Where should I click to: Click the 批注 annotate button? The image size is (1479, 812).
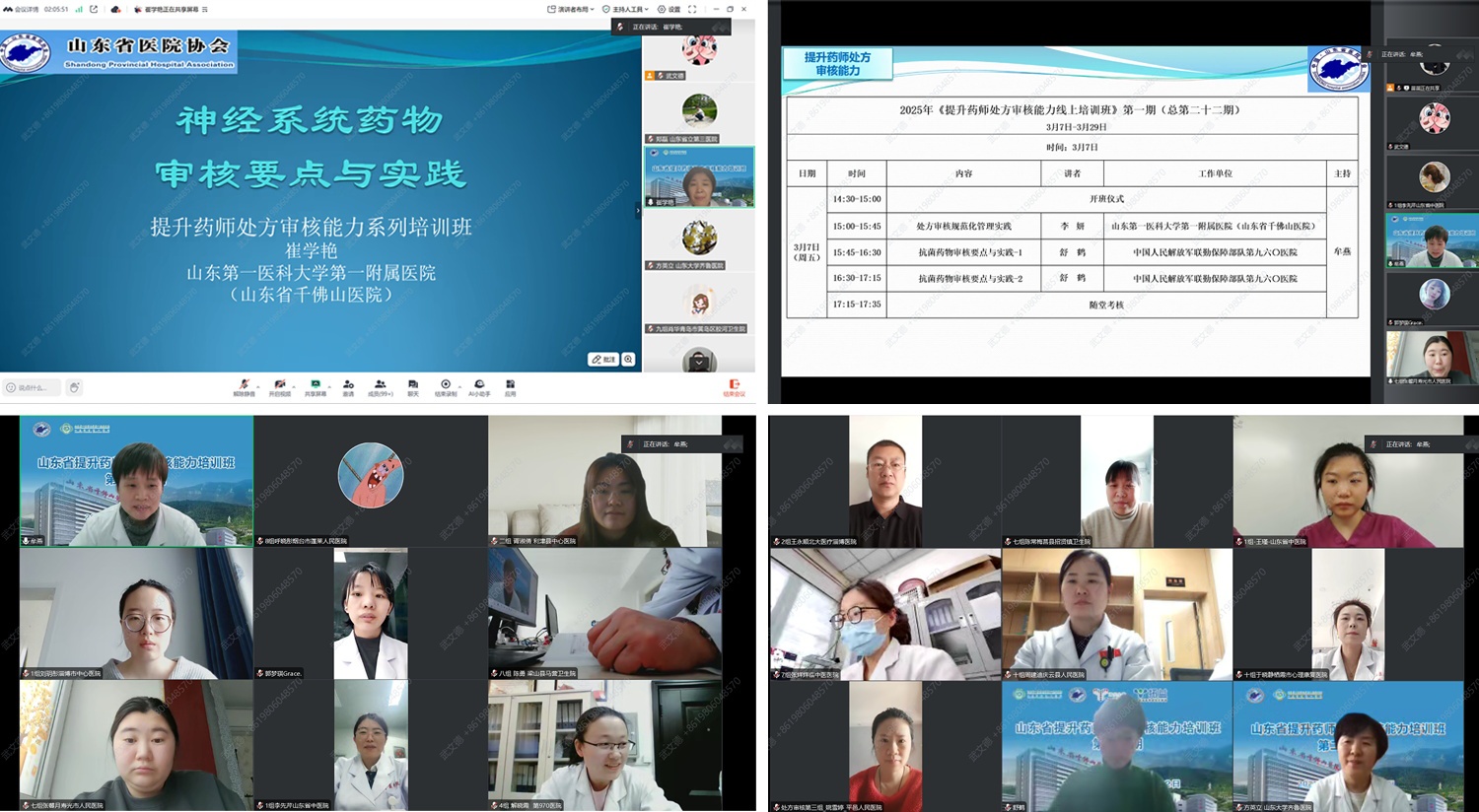pyautogui.click(x=602, y=360)
